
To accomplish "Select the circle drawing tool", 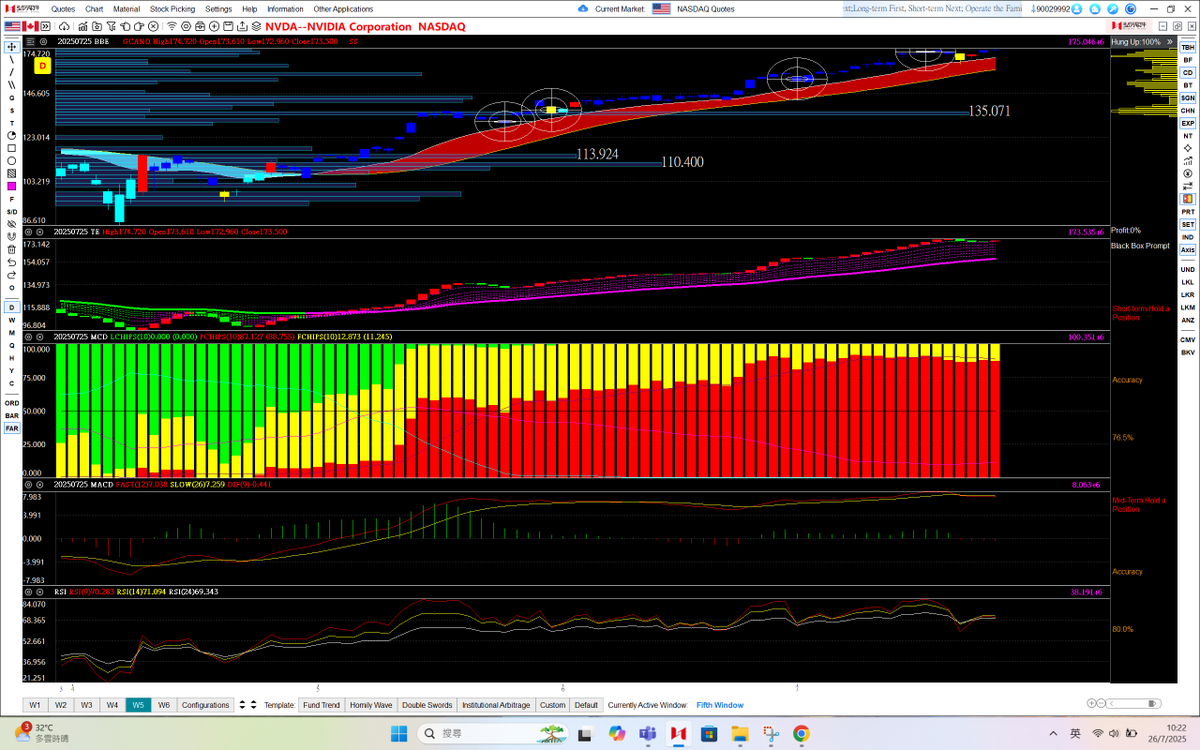I will point(12,161).
